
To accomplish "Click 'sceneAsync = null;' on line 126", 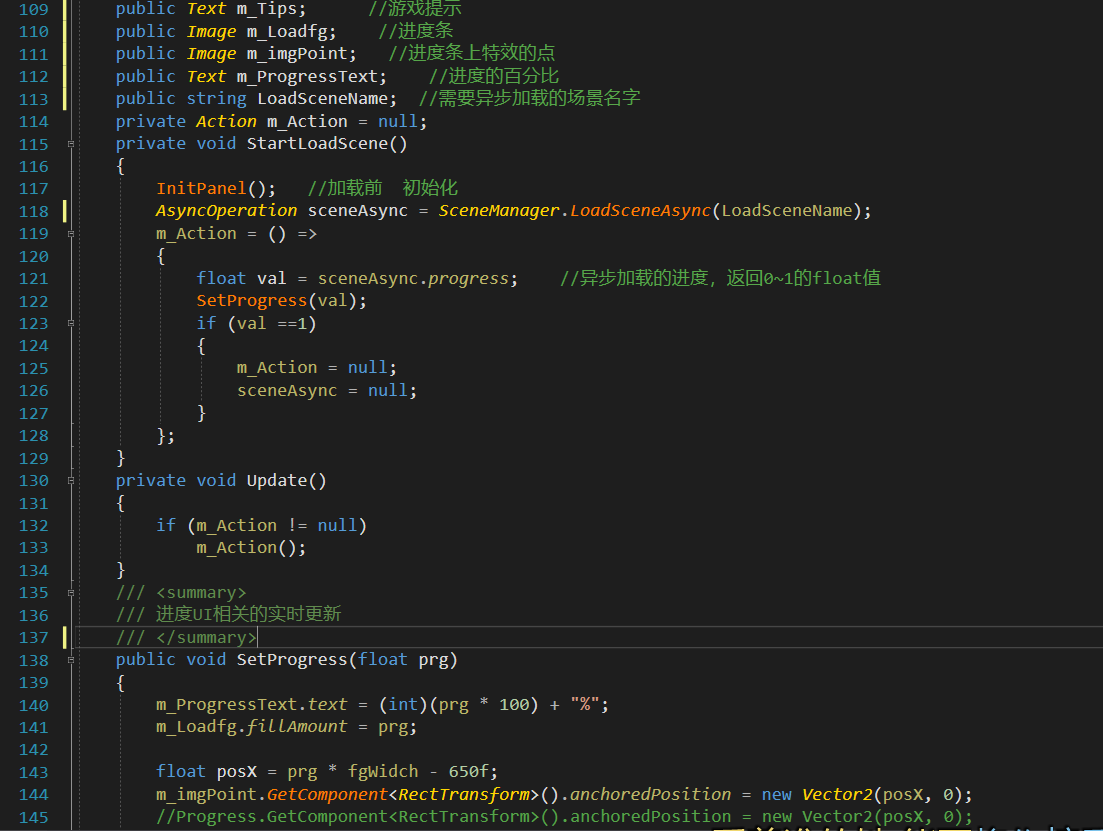I will [x=326, y=390].
